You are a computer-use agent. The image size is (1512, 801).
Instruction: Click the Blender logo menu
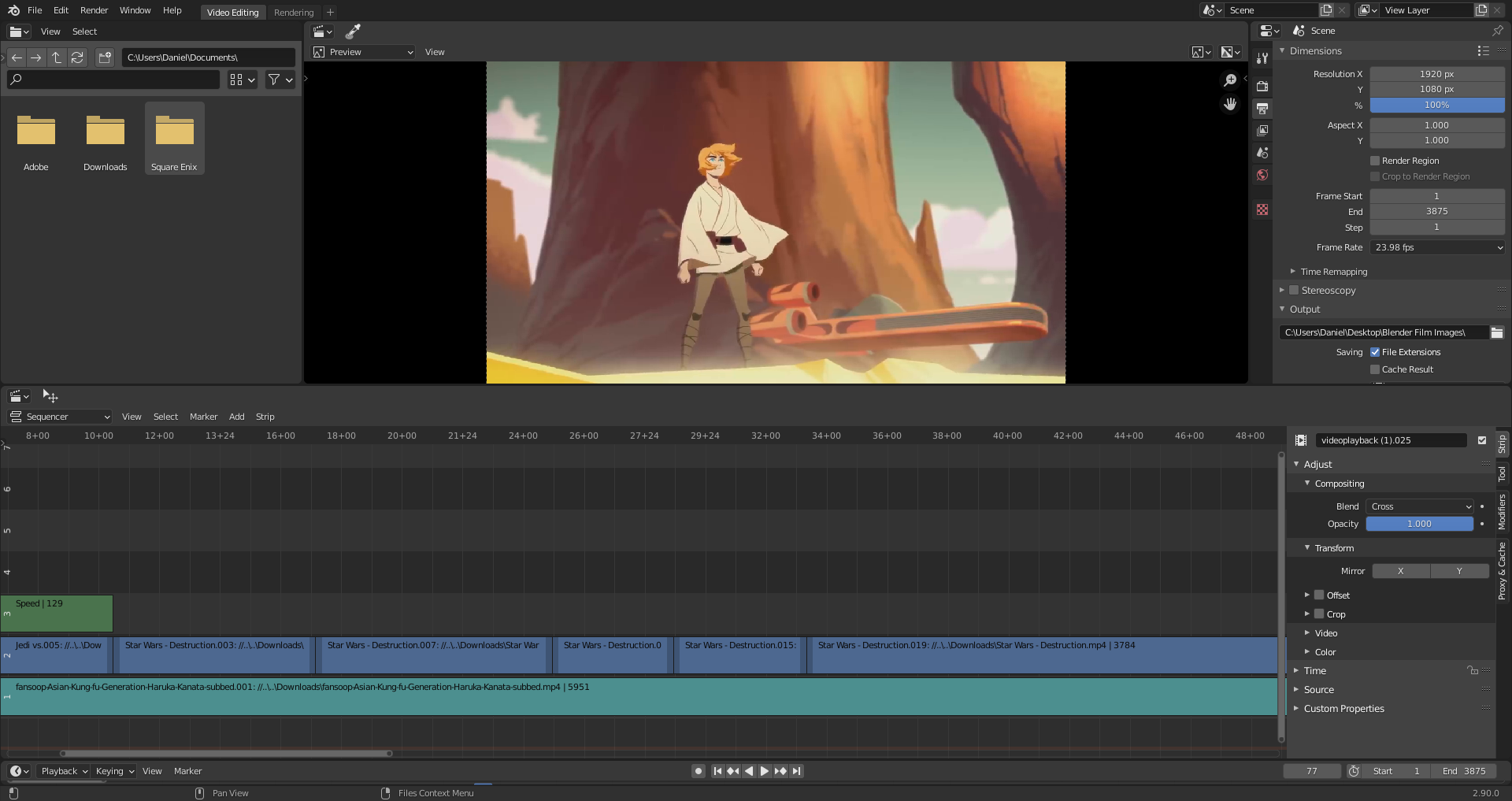[x=13, y=10]
